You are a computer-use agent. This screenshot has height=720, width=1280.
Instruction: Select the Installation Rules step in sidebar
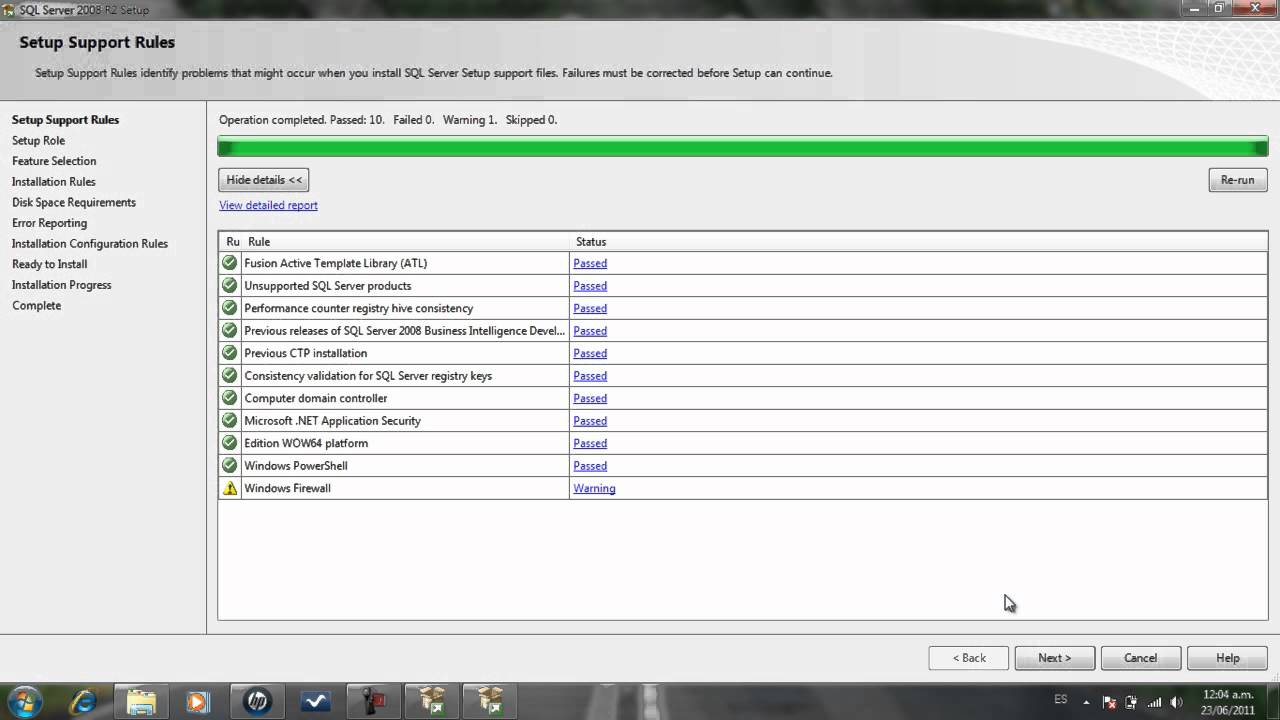(54, 182)
